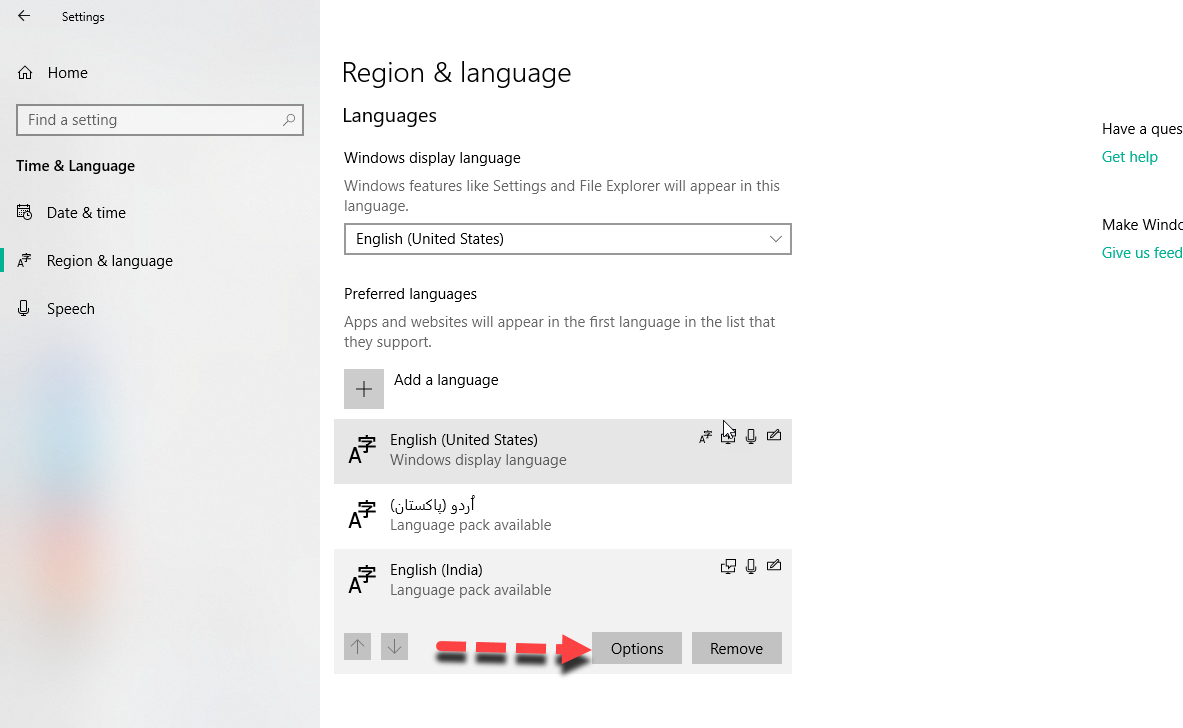Image resolution: width=1183 pixels, height=728 pixels.
Task: Open the Speech settings page
Action: coord(70,309)
